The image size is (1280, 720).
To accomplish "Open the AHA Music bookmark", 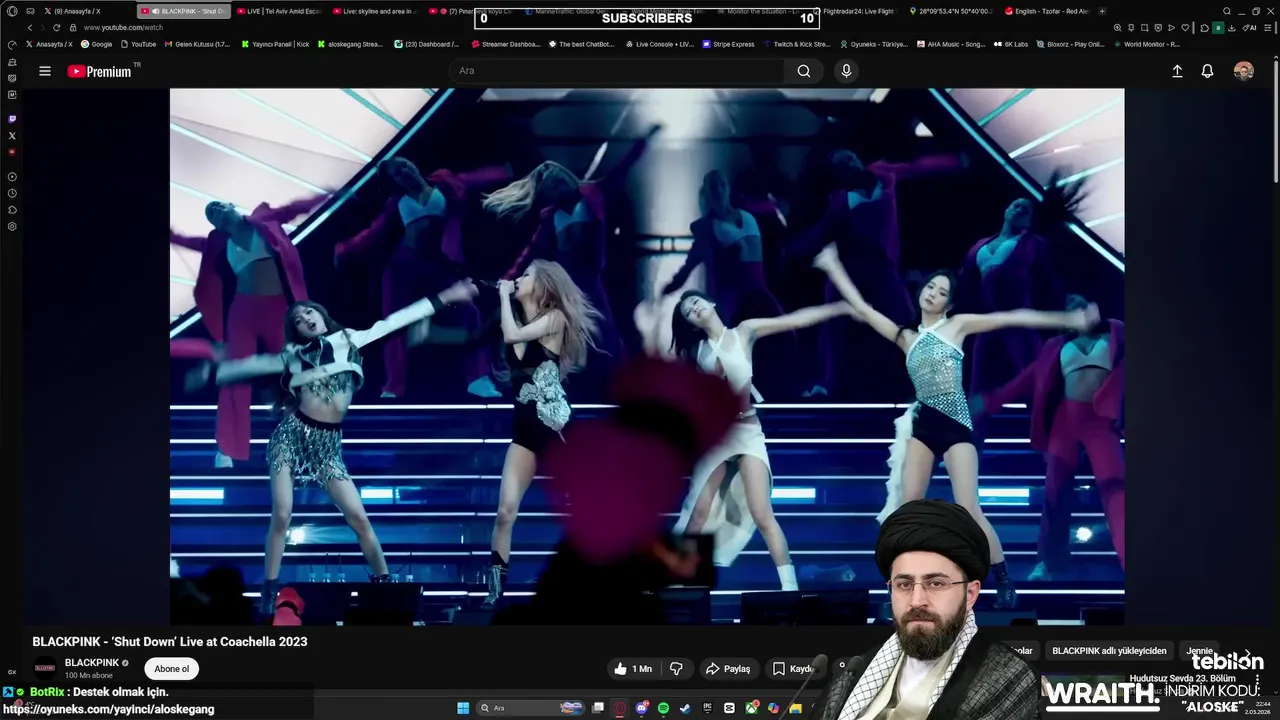I will (x=950, y=44).
